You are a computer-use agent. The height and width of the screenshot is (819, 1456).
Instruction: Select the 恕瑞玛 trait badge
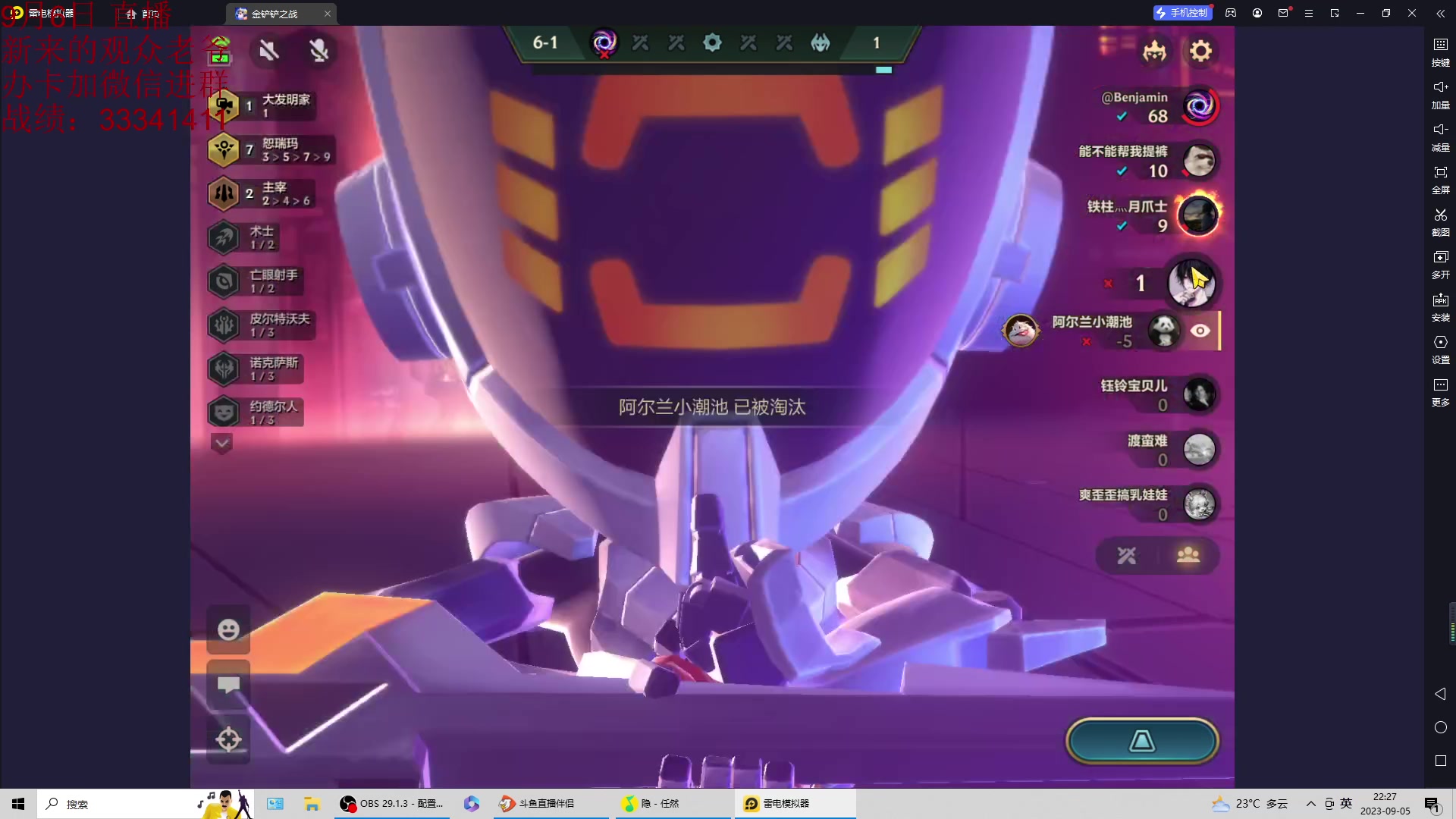224,149
